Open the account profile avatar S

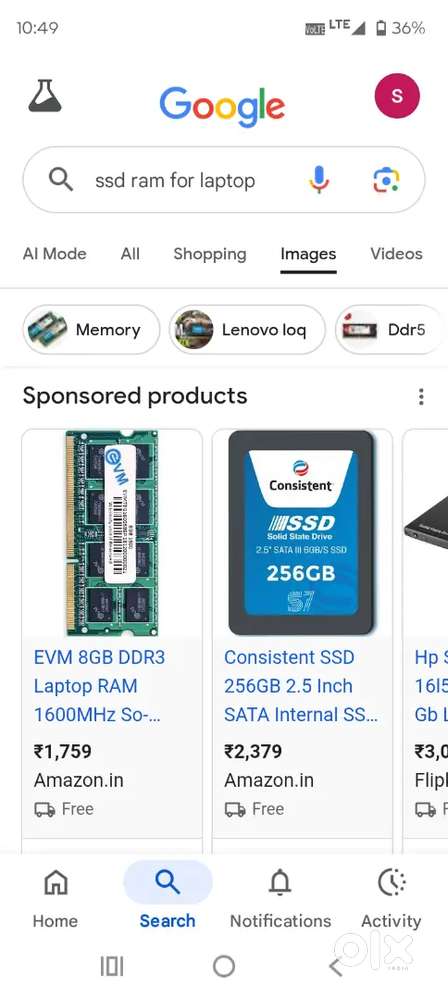[397, 96]
